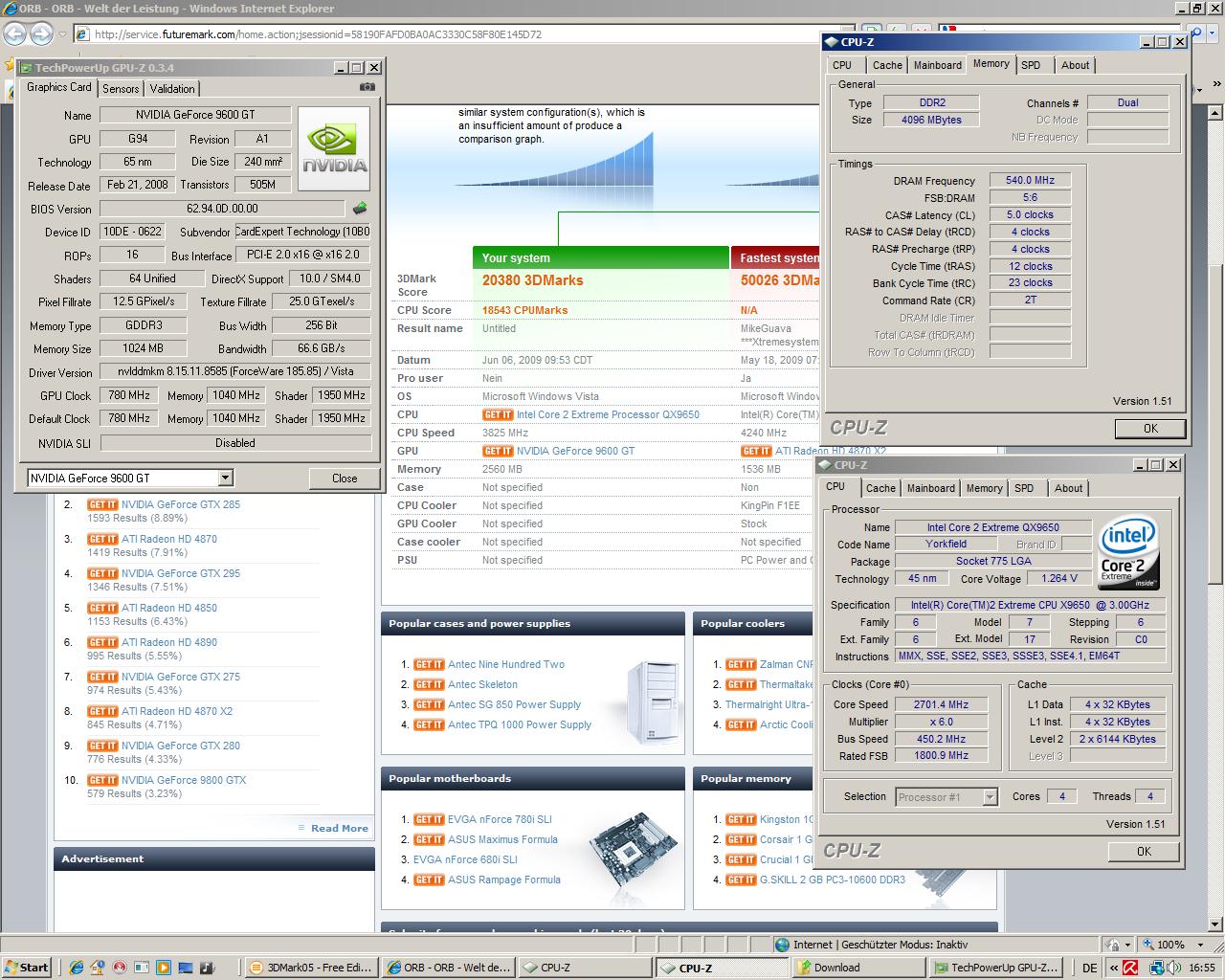Viewport: 1225px width, 980px height.
Task: Switch to the Download taskbar button
Action: click(x=860, y=968)
